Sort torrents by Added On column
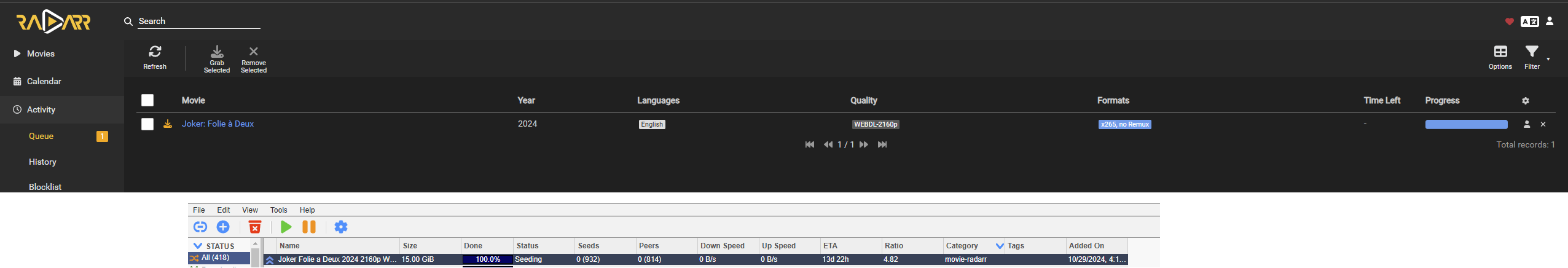The image size is (1568, 268). [x=1097, y=246]
